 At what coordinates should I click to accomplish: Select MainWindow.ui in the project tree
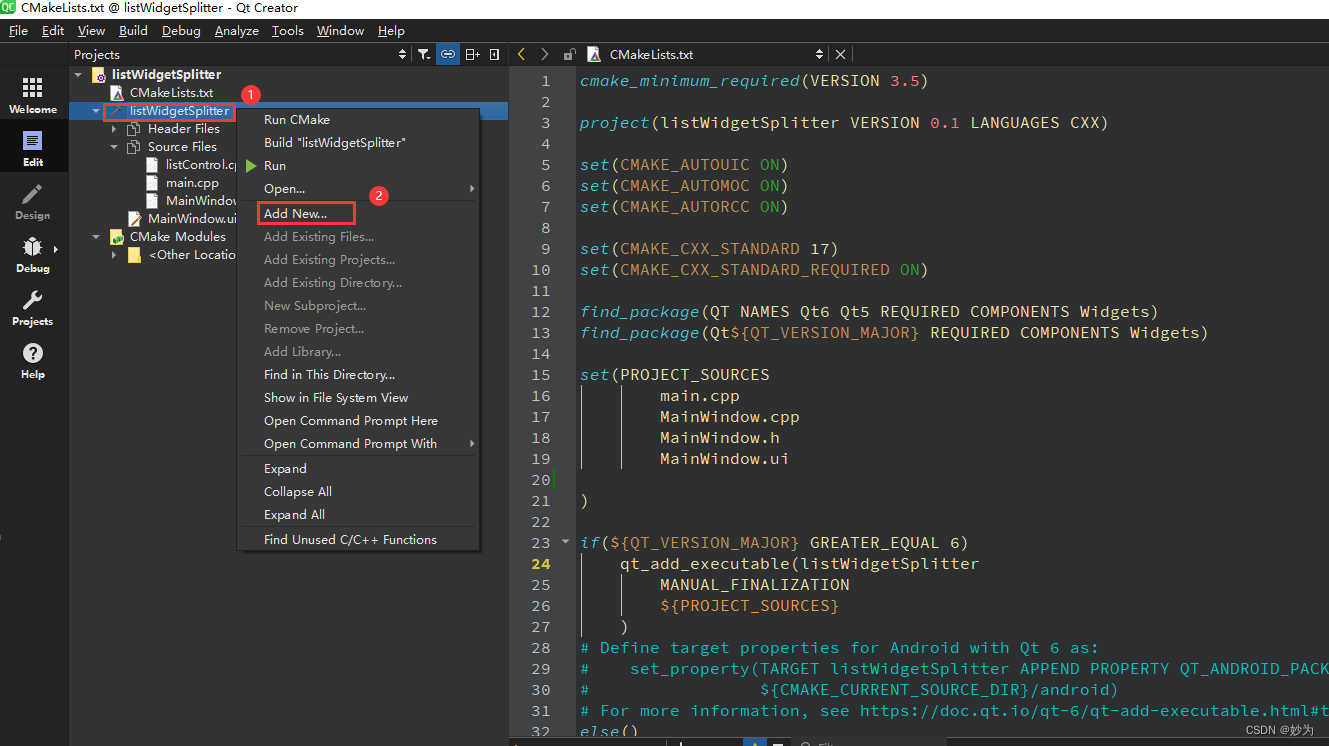[x=192, y=219]
